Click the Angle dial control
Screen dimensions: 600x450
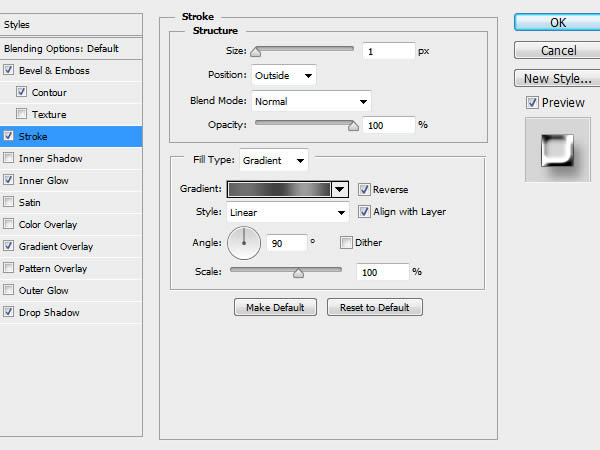click(x=244, y=243)
